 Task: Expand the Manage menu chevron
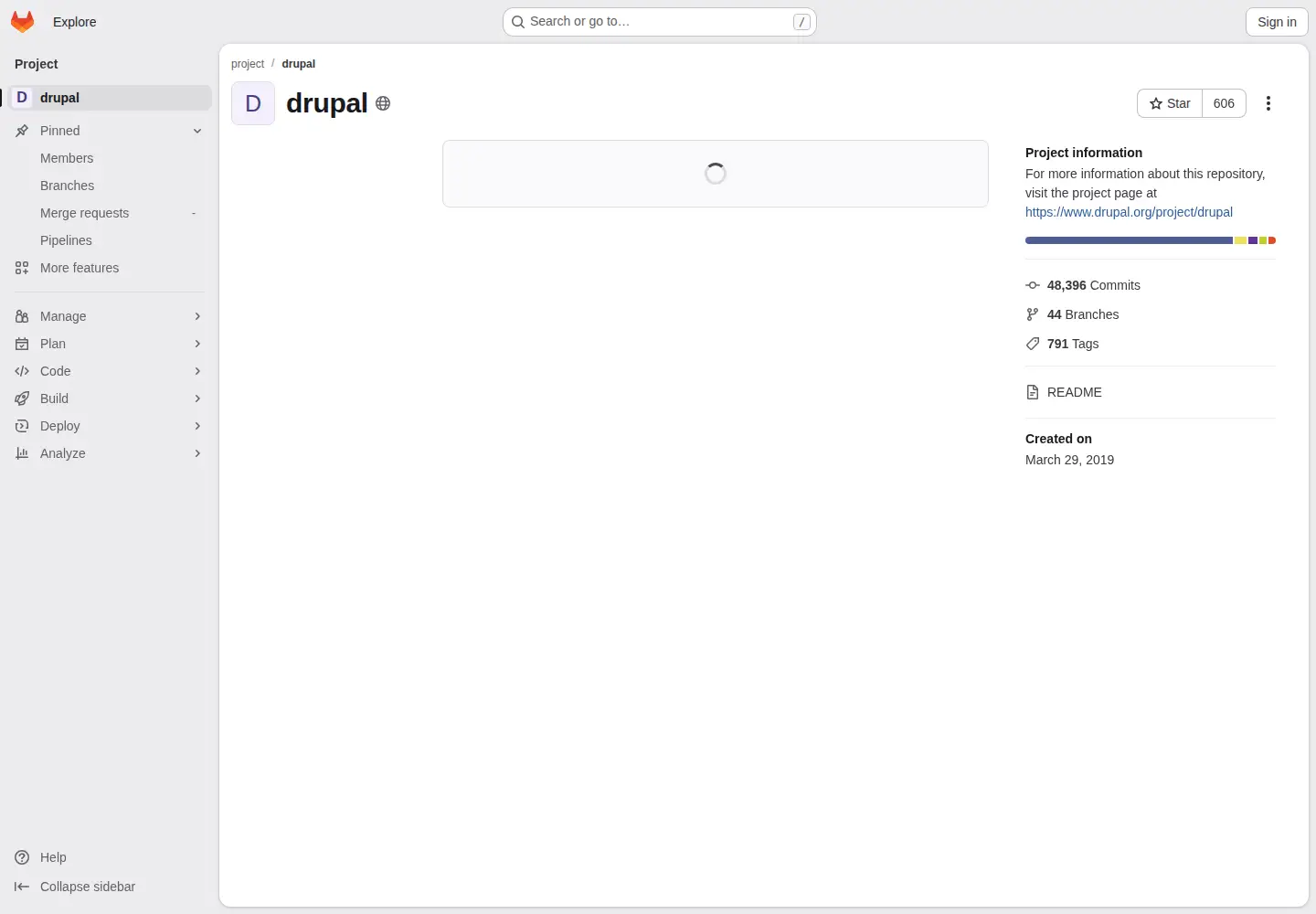click(x=197, y=316)
